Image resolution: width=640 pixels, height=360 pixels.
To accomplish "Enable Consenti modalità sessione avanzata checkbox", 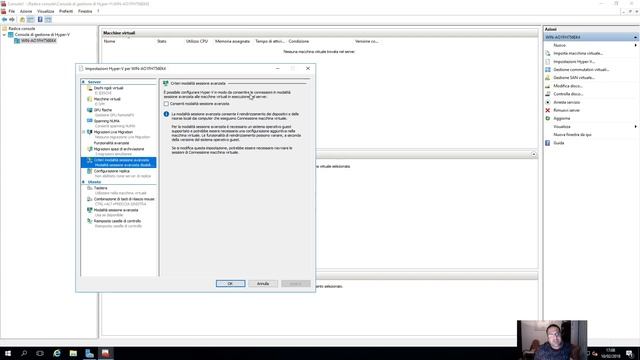I will point(166,104).
